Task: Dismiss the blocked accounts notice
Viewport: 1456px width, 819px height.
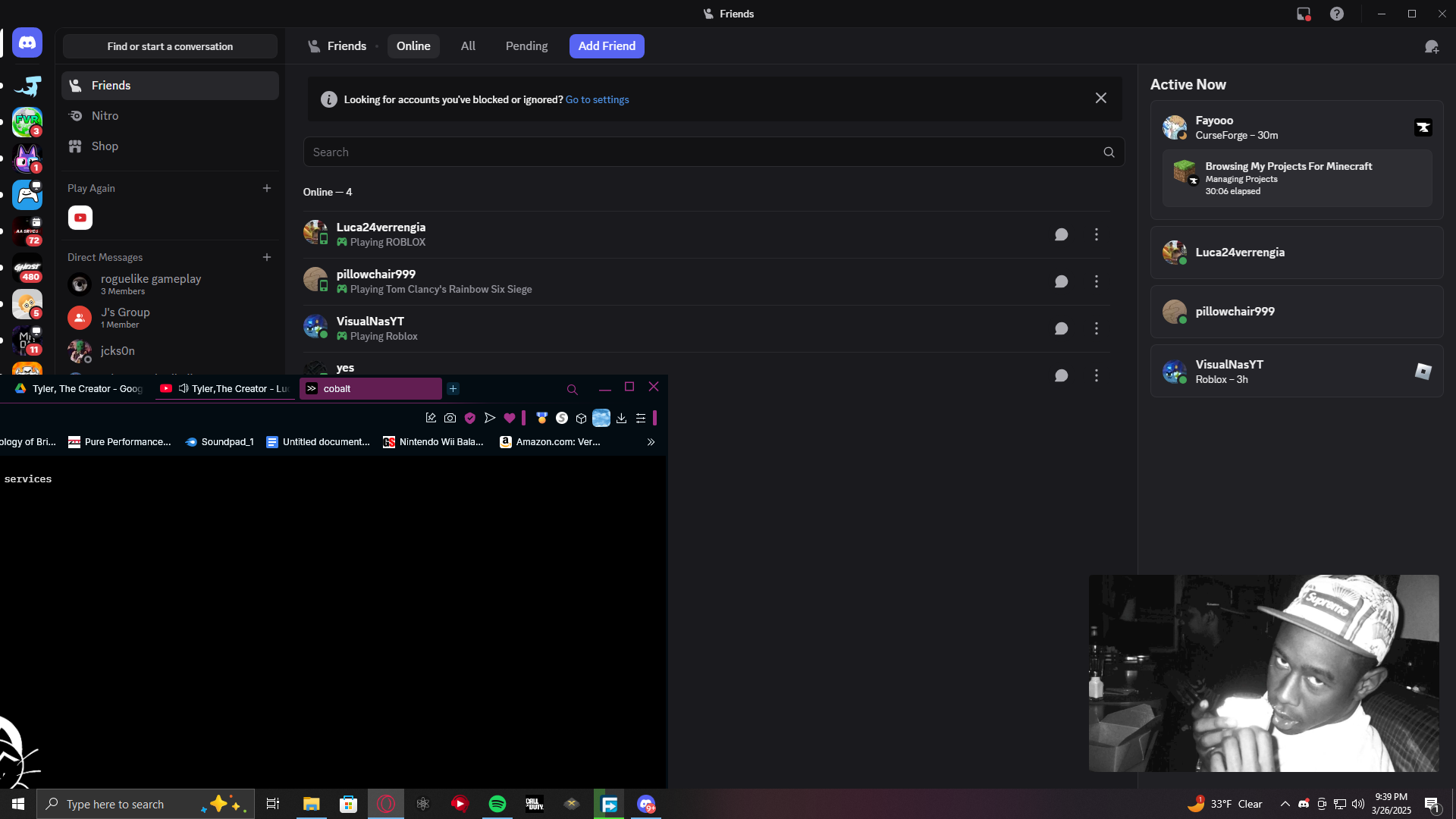Action: tap(1100, 99)
